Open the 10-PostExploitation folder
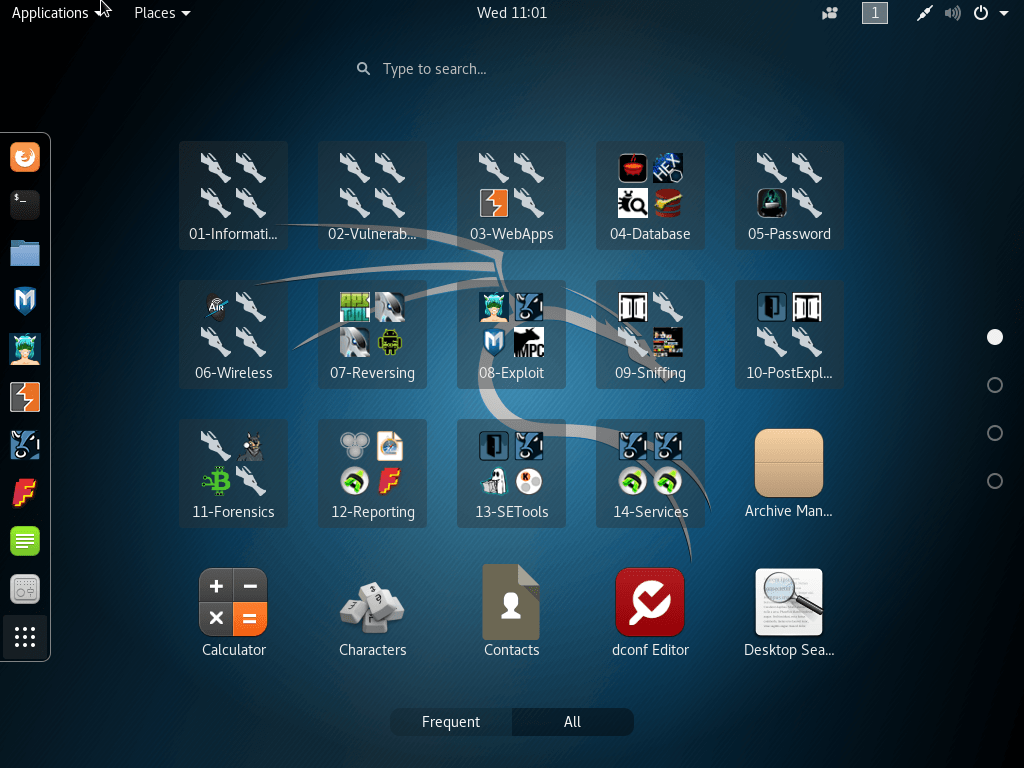Image resolution: width=1024 pixels, height=768 pixels. [x=789, y=334]
